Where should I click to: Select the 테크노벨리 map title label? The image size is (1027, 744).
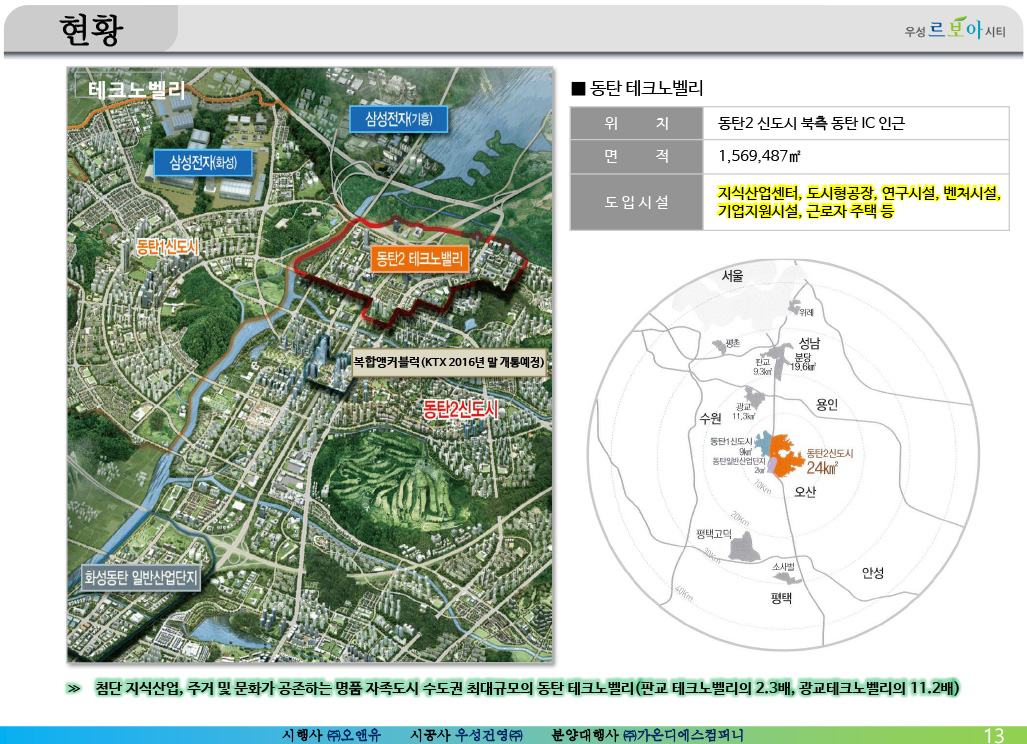[x=136, y=88]
